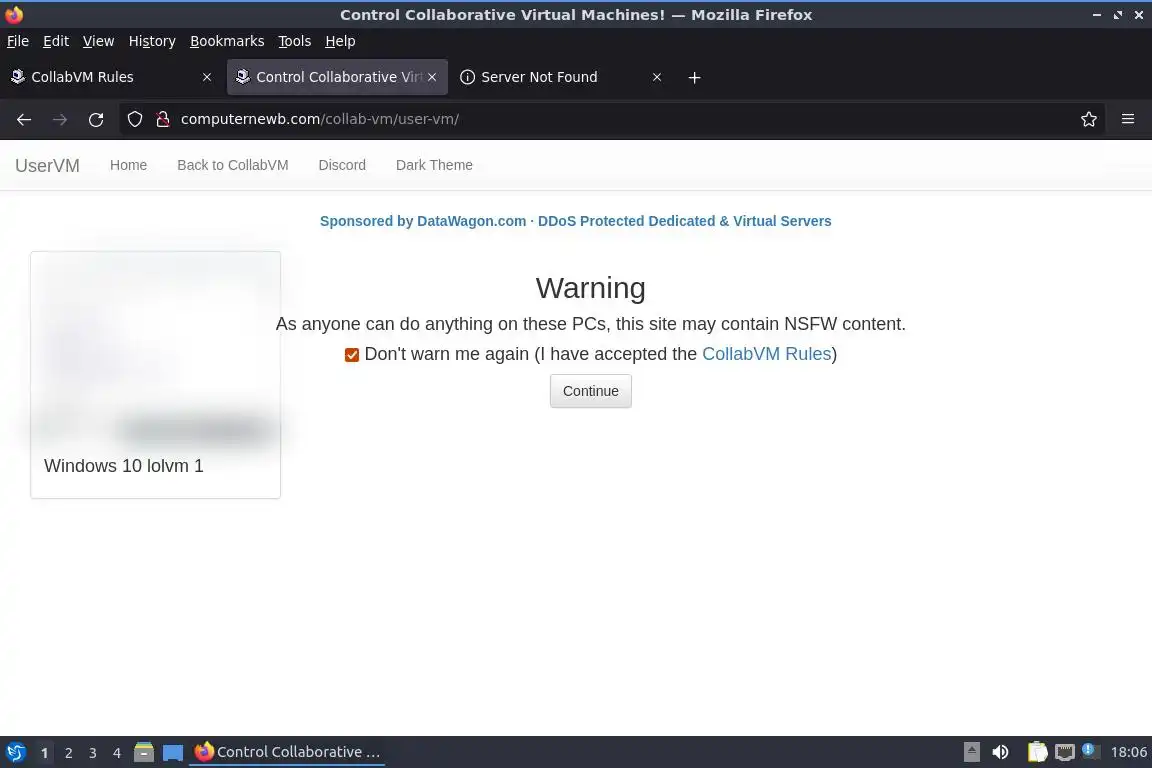The height and width of the screenshot is (768, 1152).
Task: Open the CollabVM Rules link
Action: tap(766, 354)
